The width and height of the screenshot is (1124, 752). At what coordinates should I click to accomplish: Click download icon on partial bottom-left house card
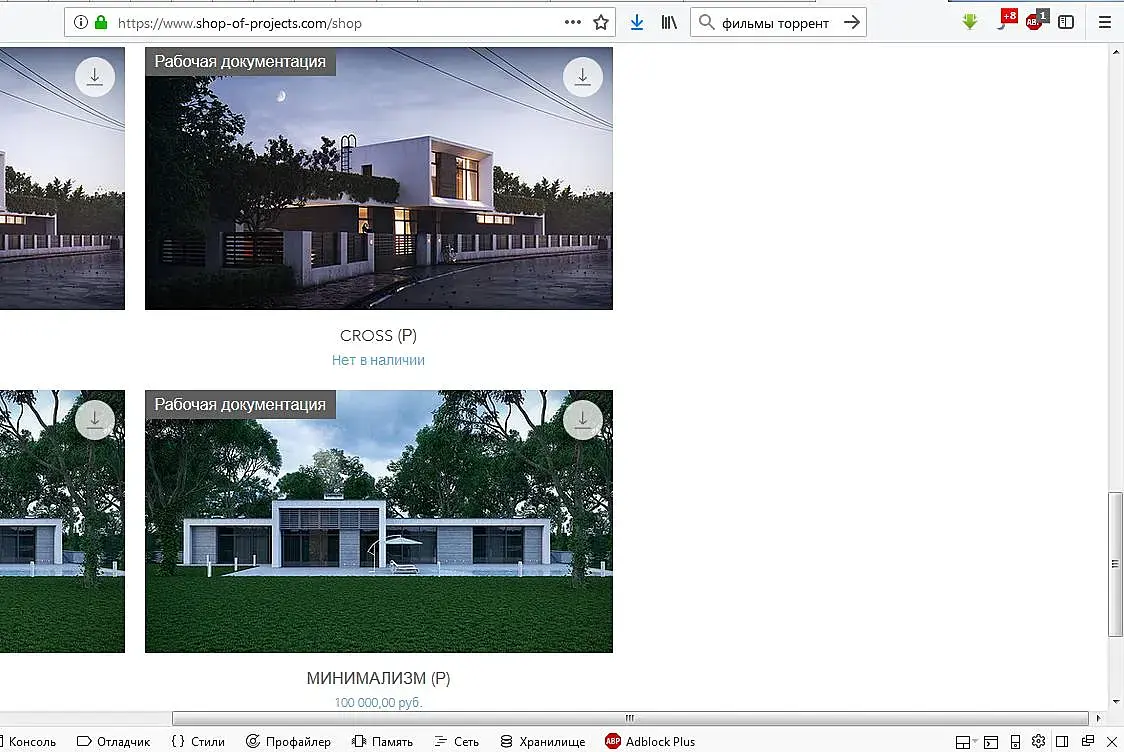pos(95,419)
